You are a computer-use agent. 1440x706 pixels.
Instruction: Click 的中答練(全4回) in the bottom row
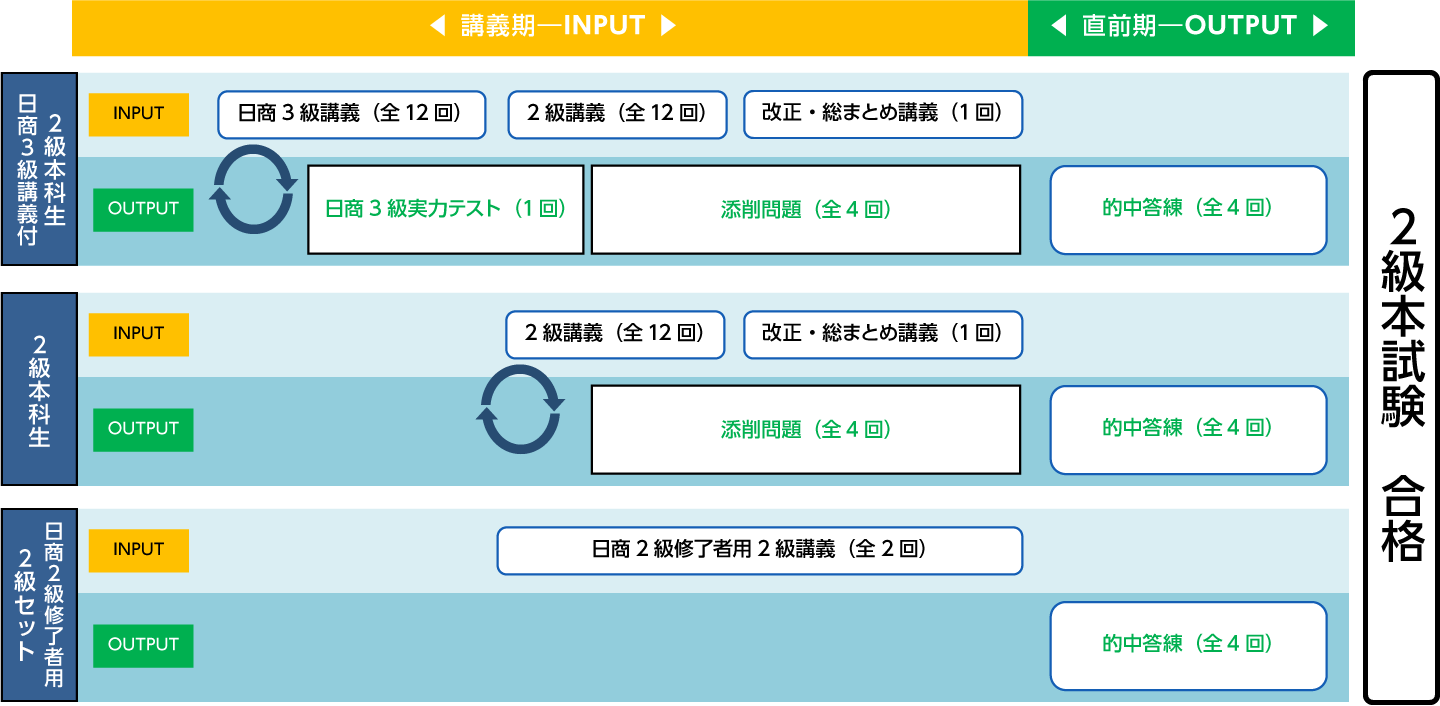(x=1188, y=645)
